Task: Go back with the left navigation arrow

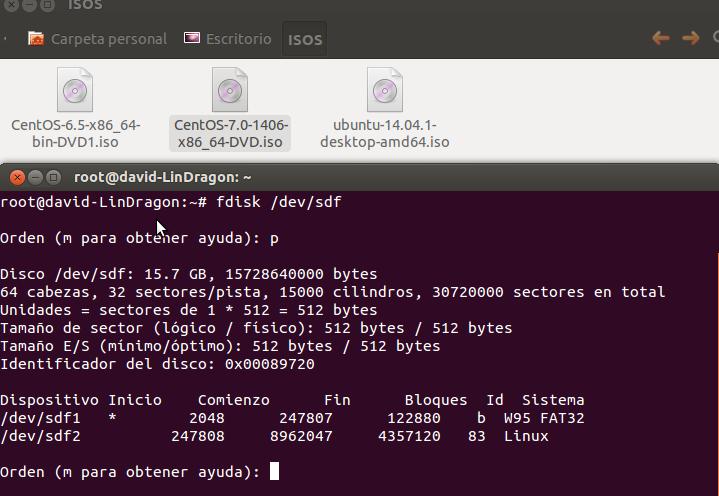Action: (x=660, y=38)
